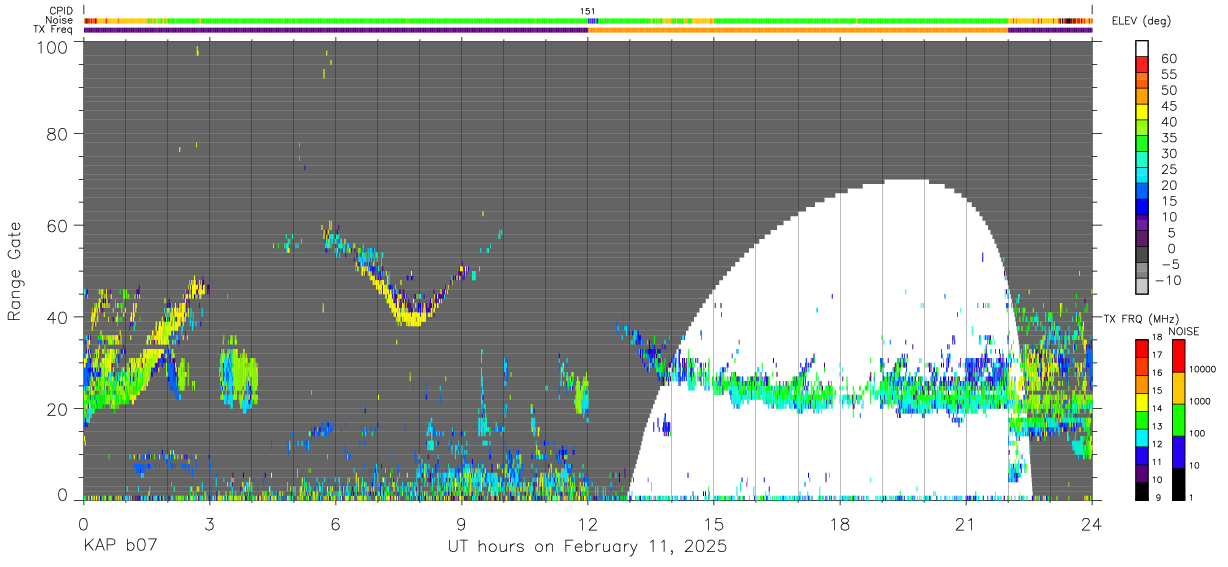The height and width of the screenshot is (567, 1228).
Task: Click ELEV colorbar label '45'
Action: click(x=1168, y=106)
